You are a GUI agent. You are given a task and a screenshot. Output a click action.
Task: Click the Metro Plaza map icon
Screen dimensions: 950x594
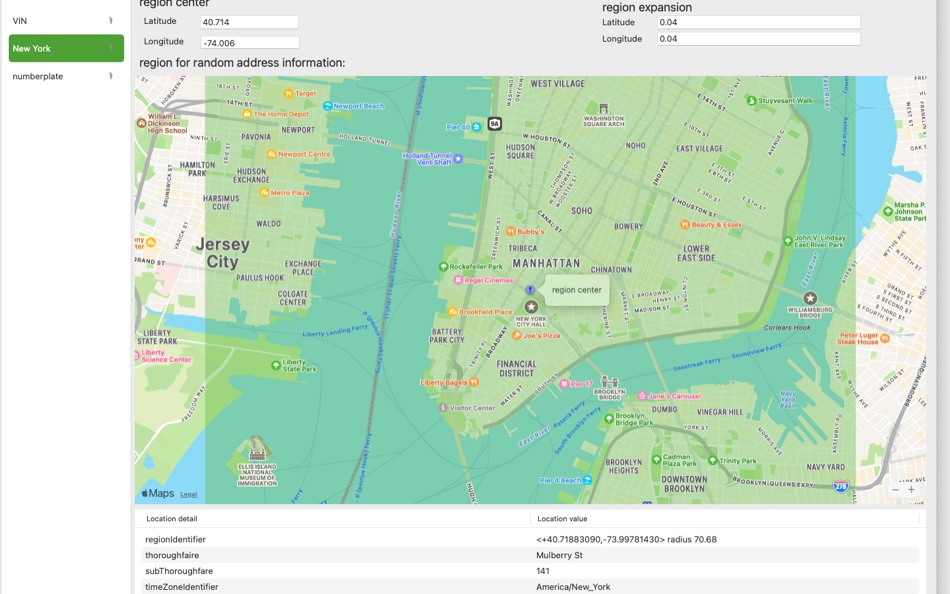click(x=264, y=193)
